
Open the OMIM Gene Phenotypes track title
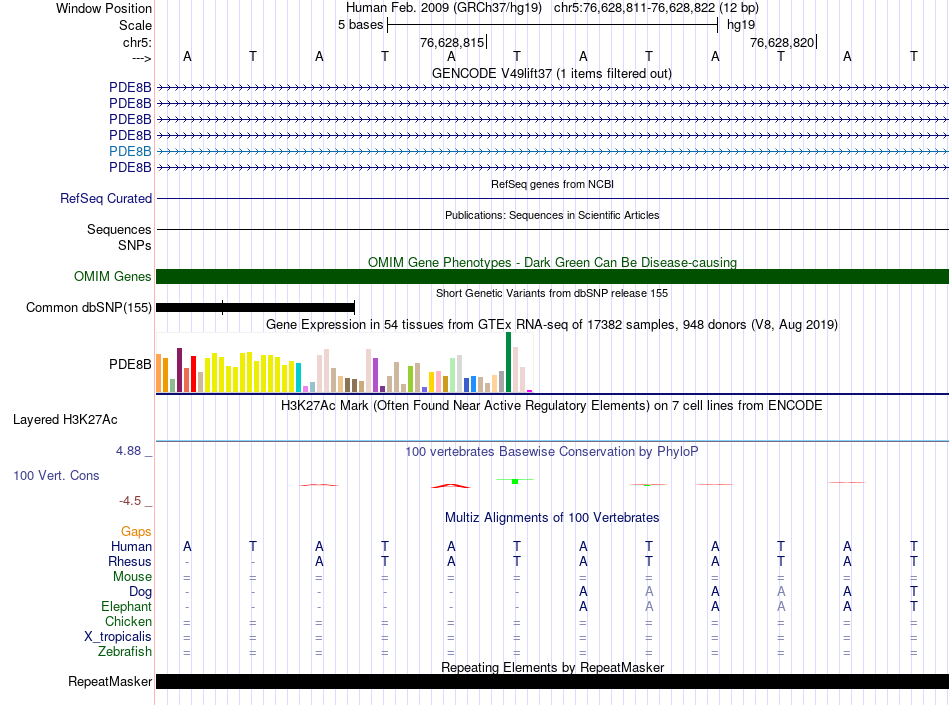click(552, 262)
